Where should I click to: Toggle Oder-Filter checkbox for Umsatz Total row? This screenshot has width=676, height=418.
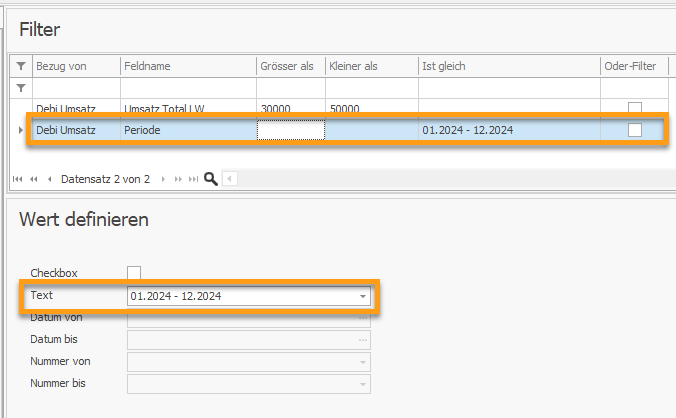(x=635, y=107)
